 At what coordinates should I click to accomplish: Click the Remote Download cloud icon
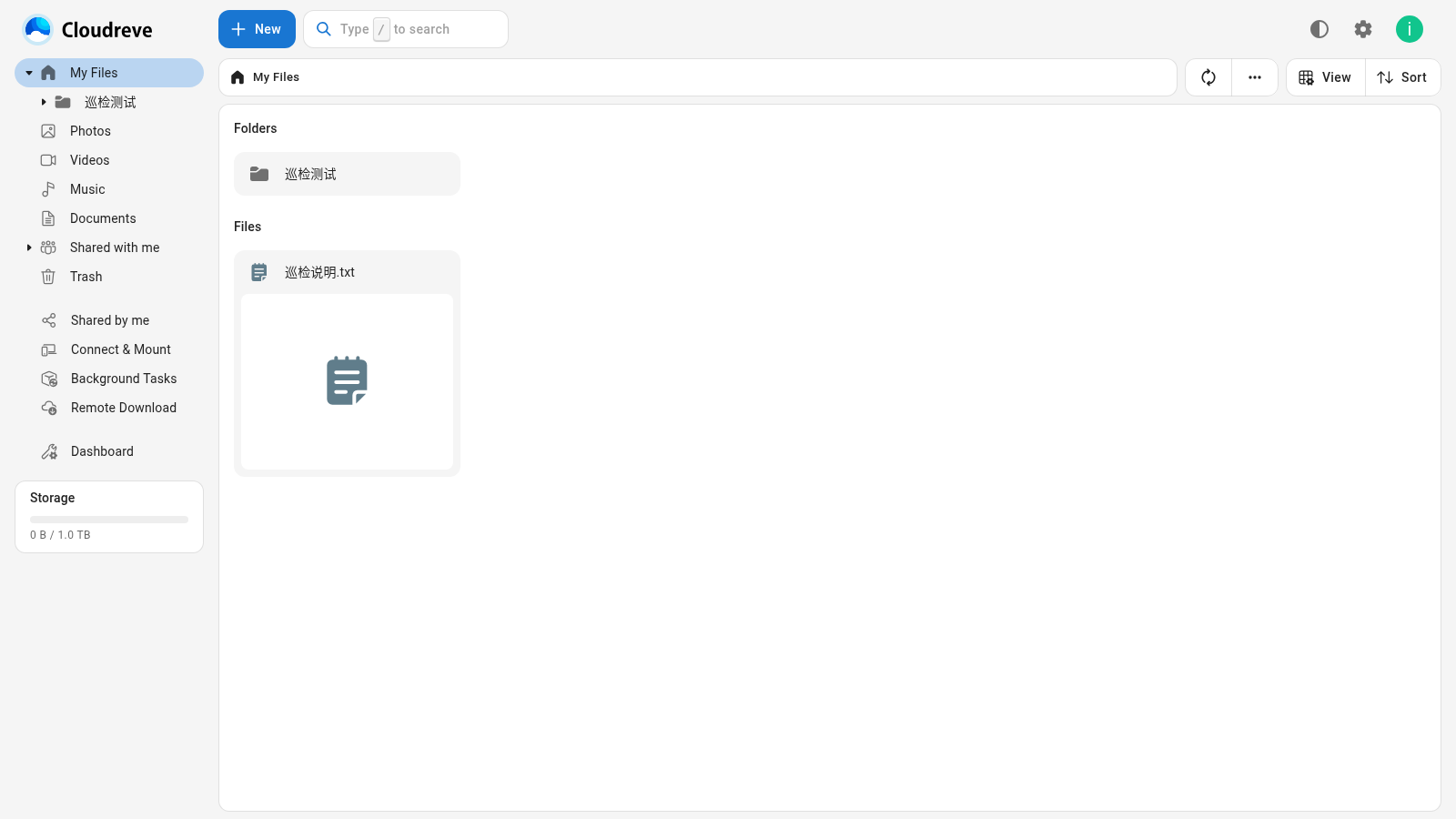coord(49,408)
